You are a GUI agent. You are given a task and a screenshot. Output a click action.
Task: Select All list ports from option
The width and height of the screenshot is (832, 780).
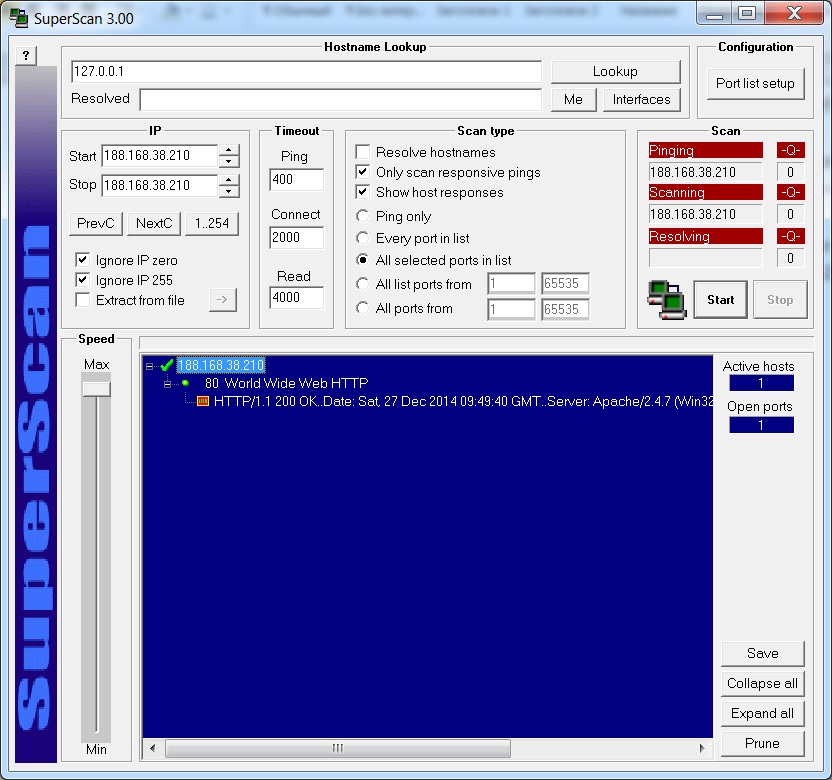pos(362,284)
